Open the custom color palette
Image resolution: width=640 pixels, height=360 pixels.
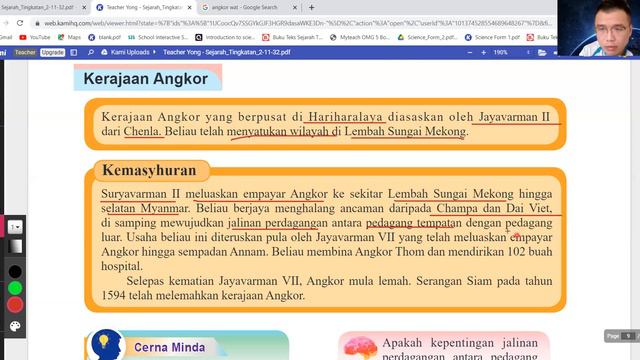15,326
